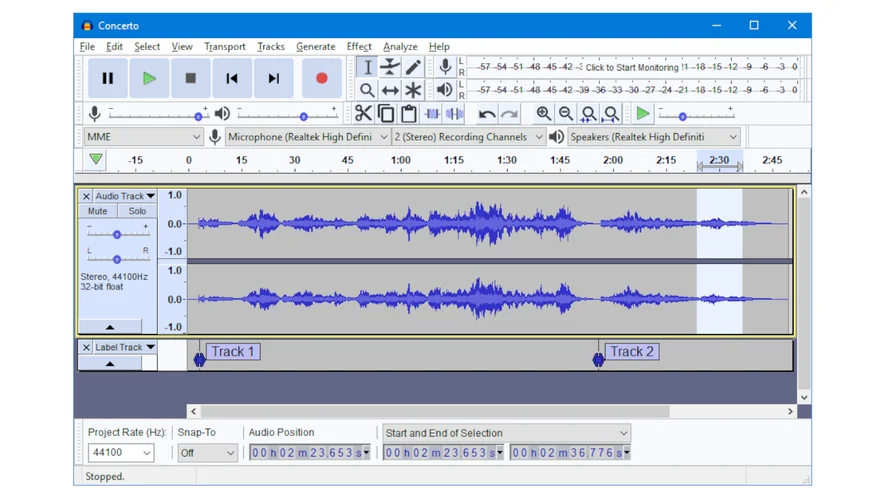
Task: Expand the Snap-To Off dropdown
Action: (207, 453)
